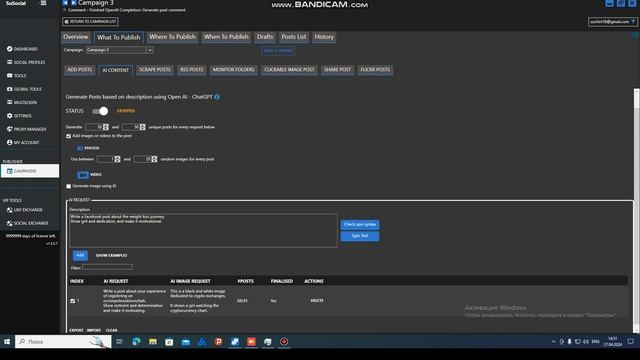
Task: Uncheck the row 1 AI request checkbox
Action: (x=73, y=301)
